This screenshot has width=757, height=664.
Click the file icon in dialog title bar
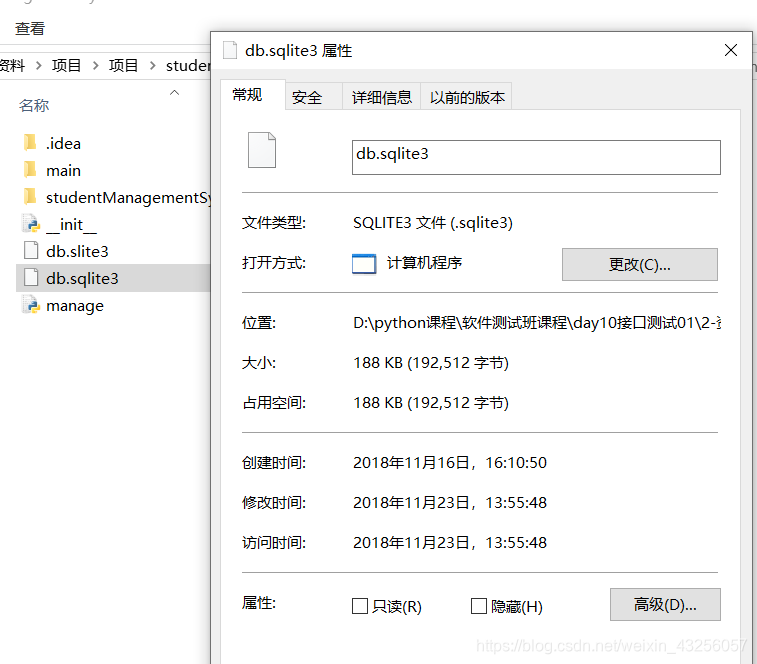click(x=230, y=50)
